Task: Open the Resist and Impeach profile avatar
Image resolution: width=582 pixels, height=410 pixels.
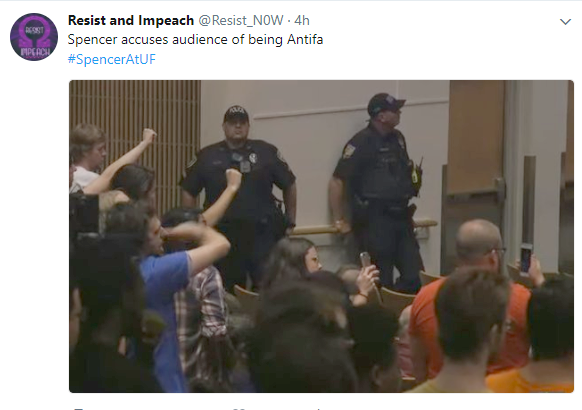Action: click(34, 37)
